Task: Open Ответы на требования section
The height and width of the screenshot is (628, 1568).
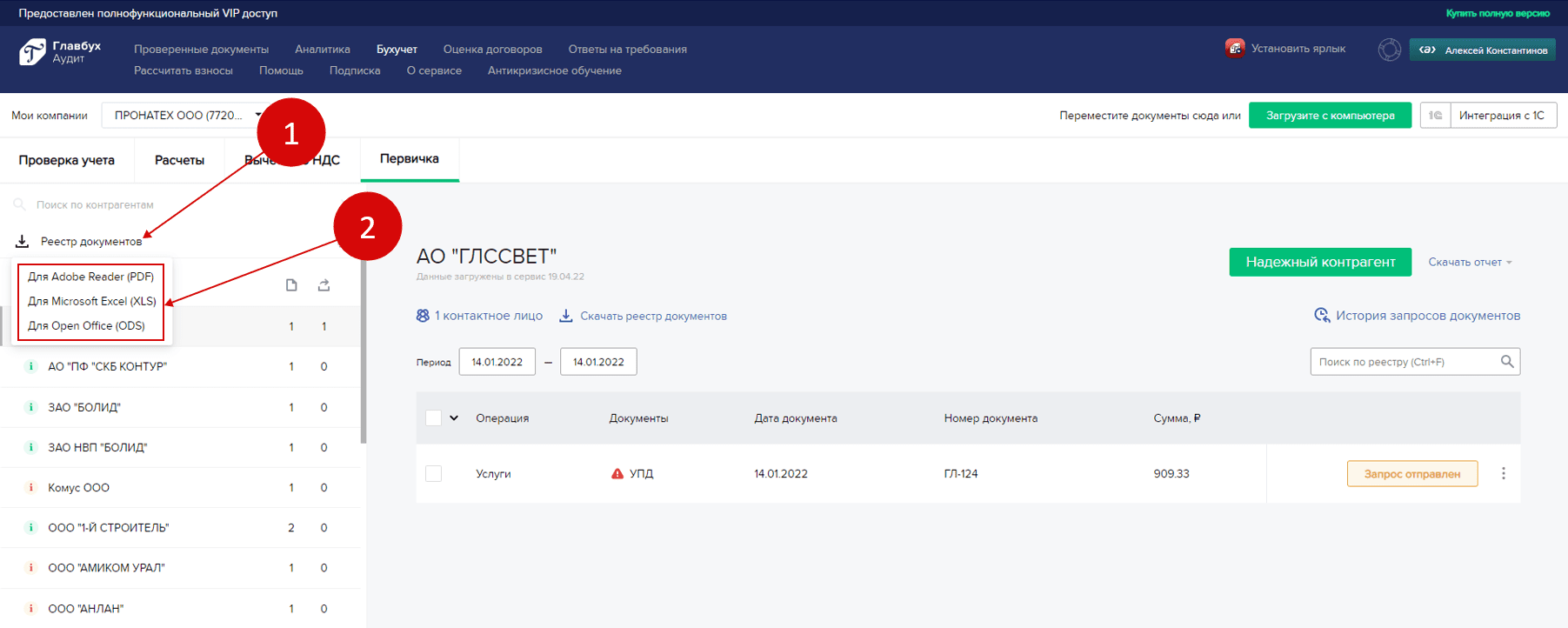Action: 628,49
